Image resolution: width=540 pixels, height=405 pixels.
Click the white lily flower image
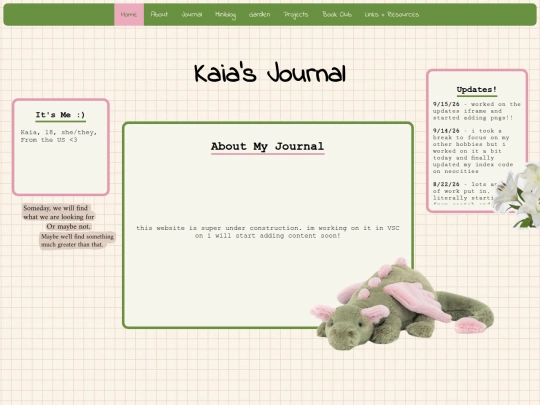[518, 195]
